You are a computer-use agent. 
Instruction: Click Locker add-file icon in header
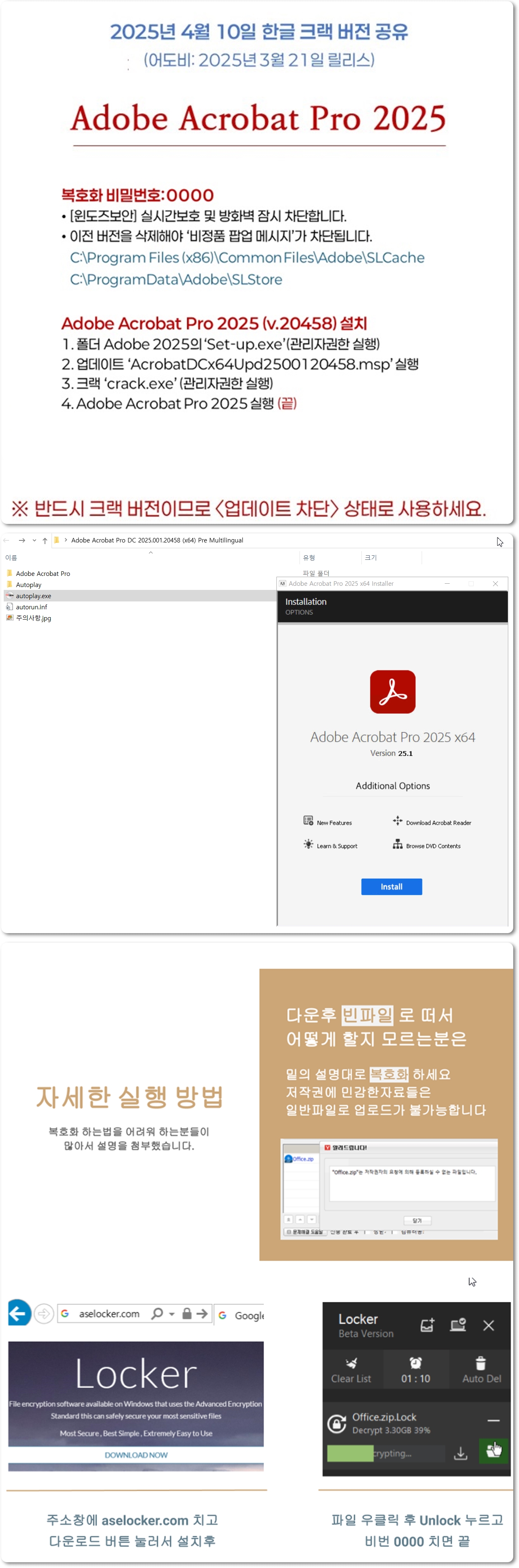point(427,1325)
